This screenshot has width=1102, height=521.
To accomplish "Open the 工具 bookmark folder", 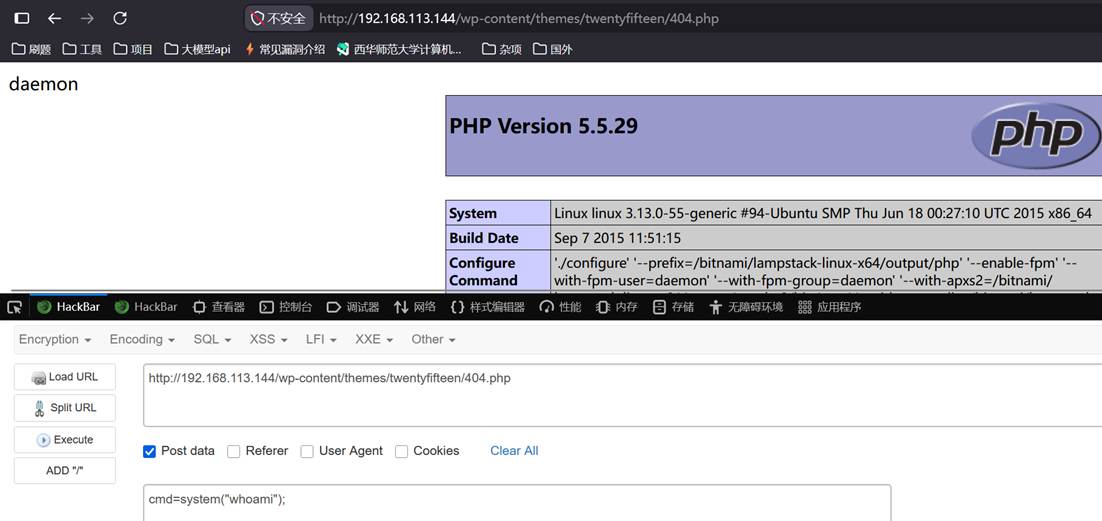I will 82,49.
